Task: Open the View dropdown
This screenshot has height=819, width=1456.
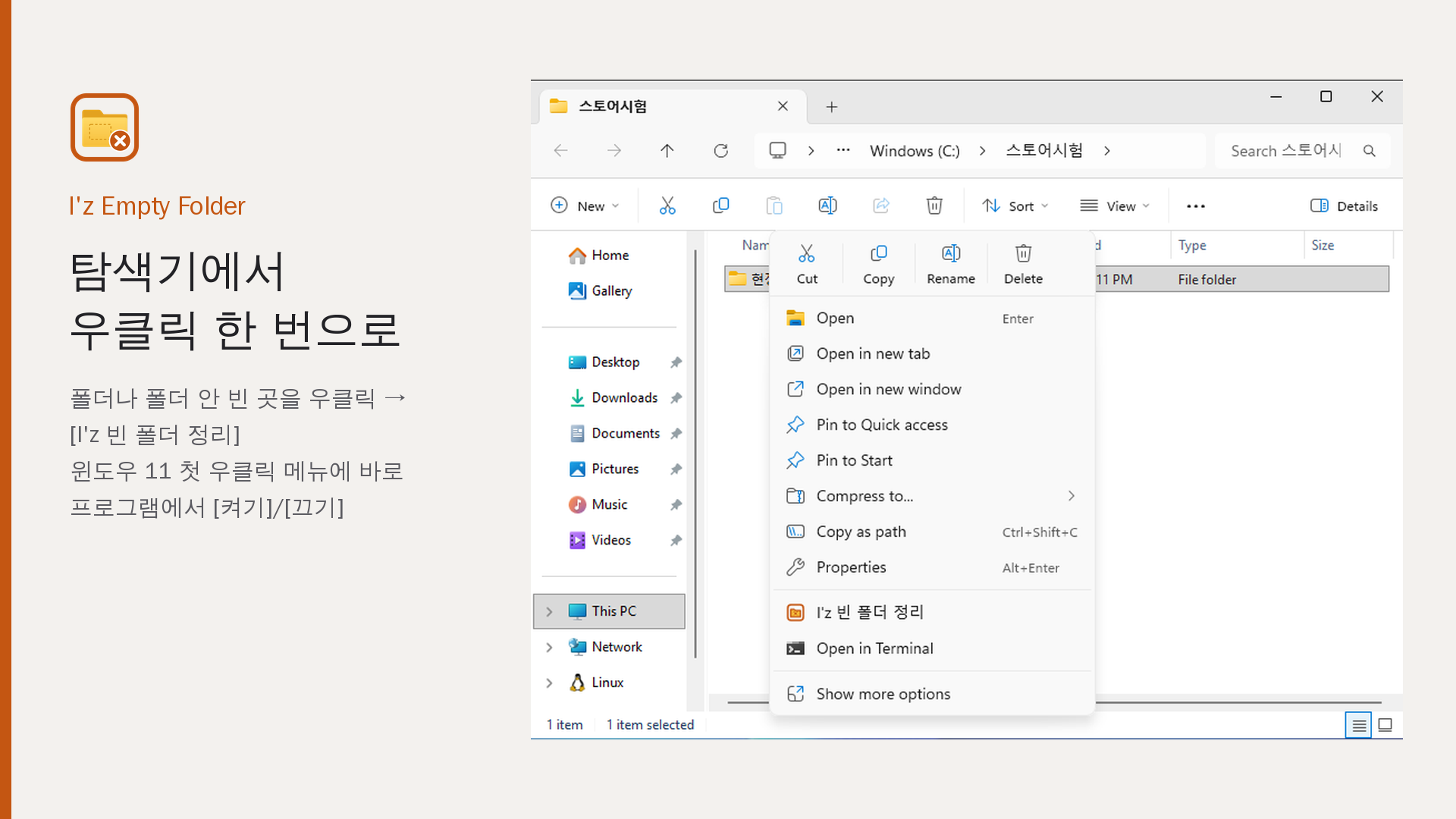Action: point(1116,206)
